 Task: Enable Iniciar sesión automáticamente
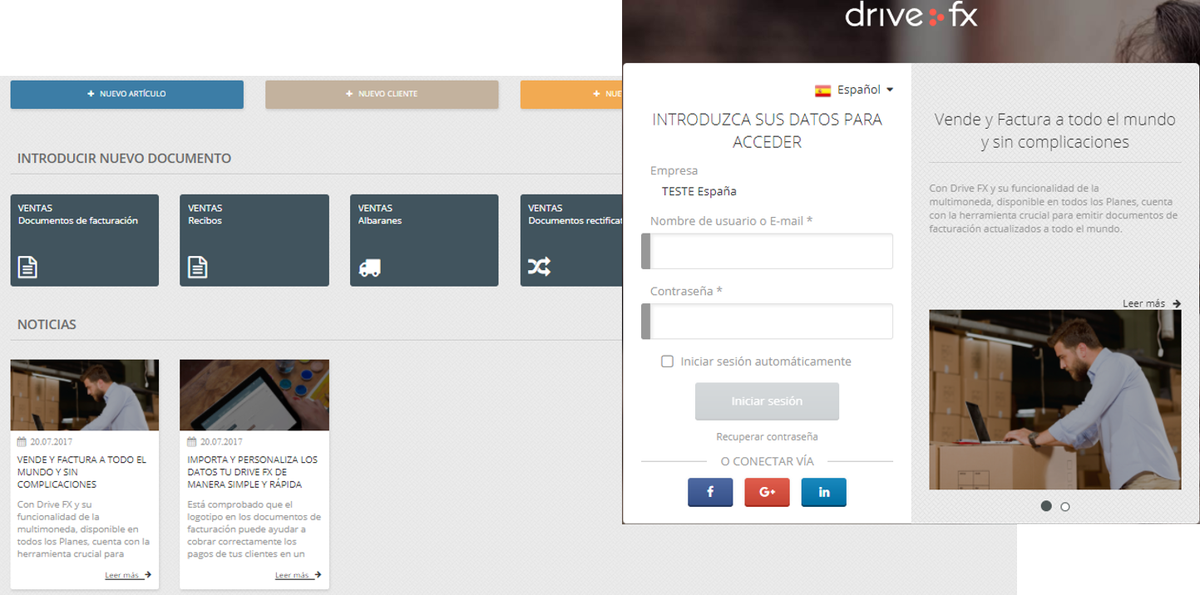click(667, 361)
